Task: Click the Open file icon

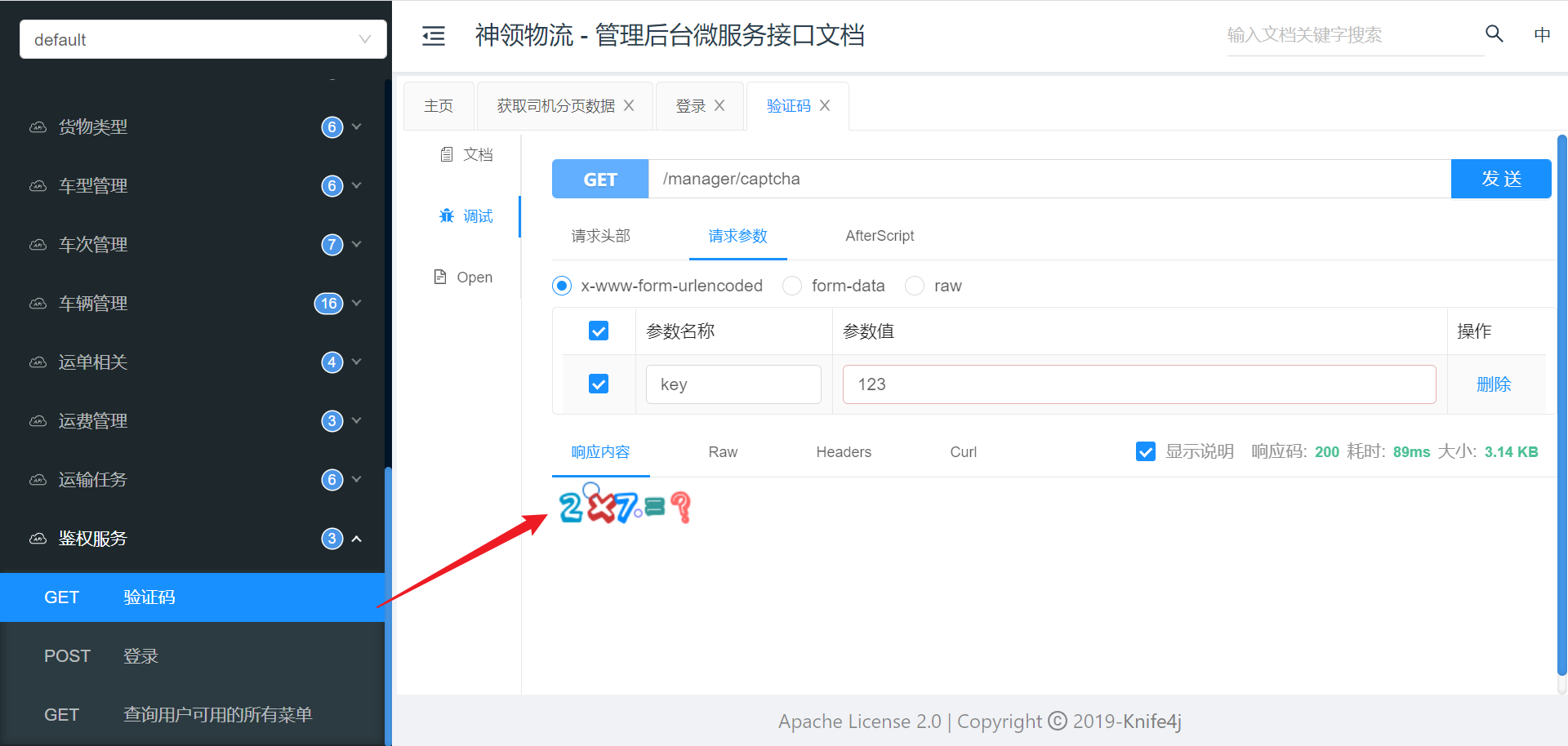Action: point(440,278)
